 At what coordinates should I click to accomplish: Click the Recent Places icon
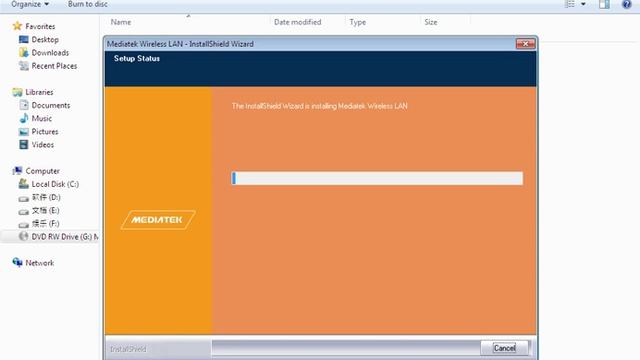point(24,66)
